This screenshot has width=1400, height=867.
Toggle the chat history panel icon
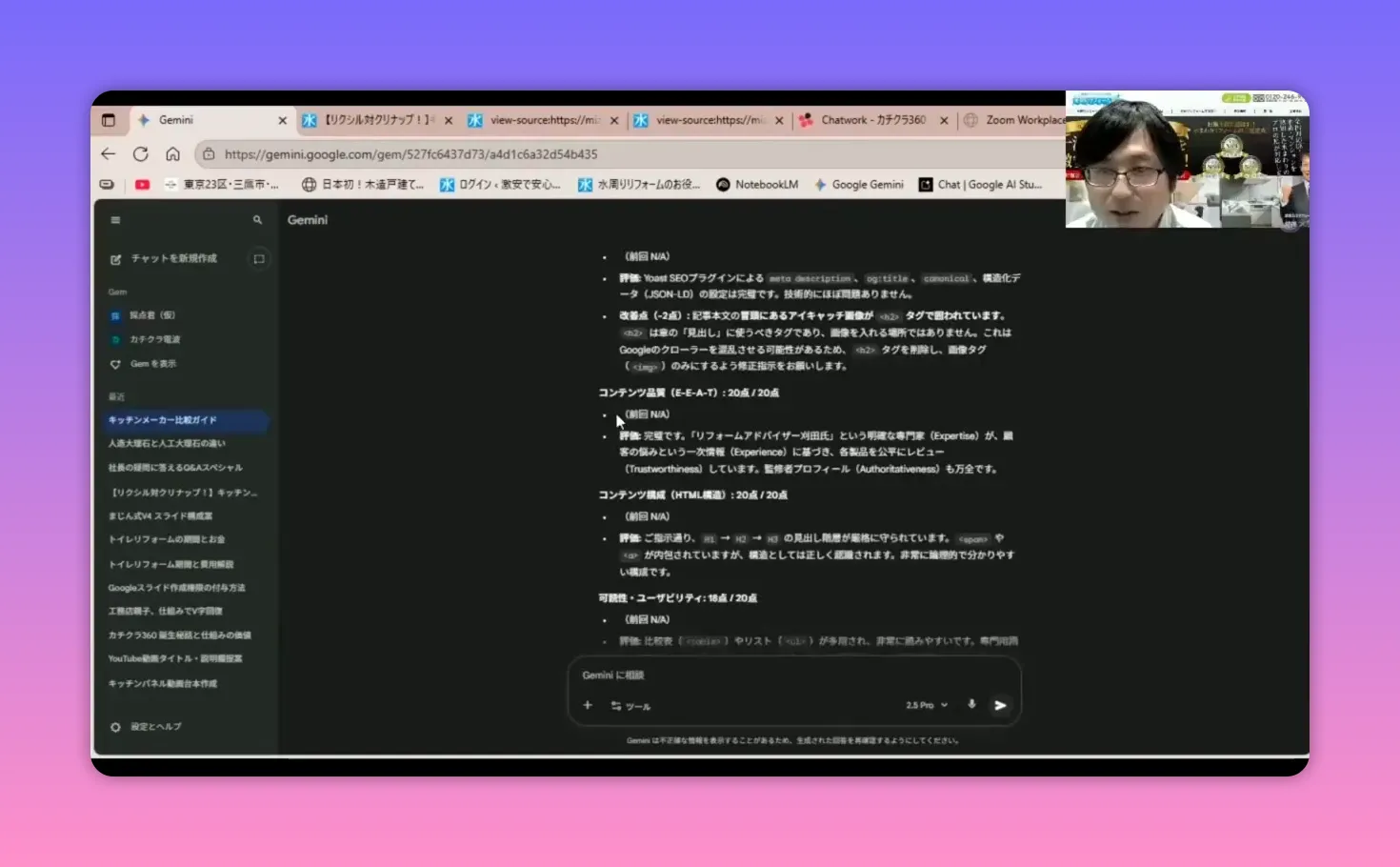(258, 258)
